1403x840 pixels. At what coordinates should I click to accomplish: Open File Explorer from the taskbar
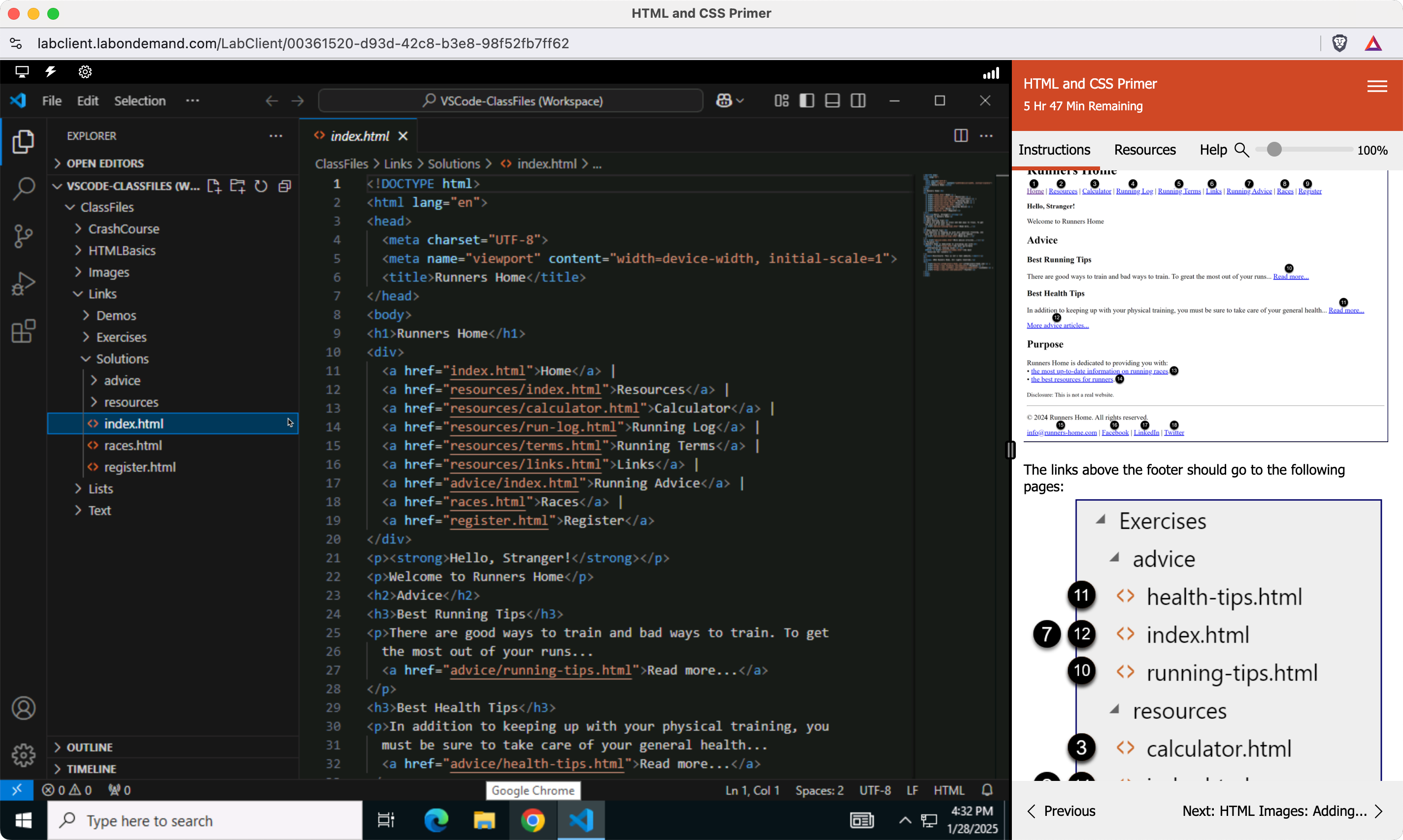click(484, 821)
